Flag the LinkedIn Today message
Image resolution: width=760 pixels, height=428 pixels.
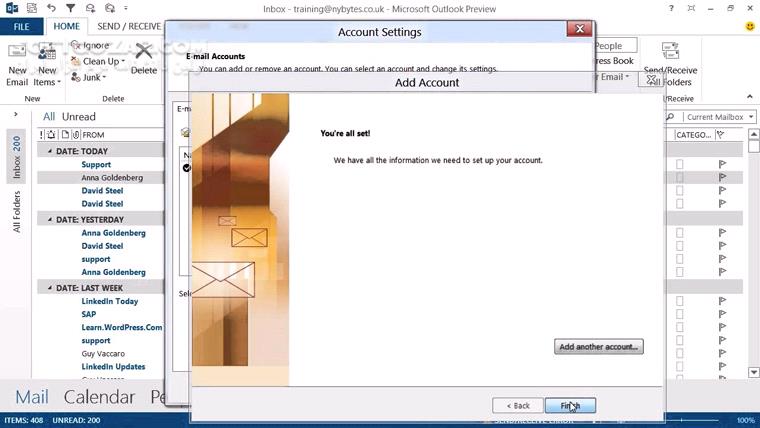pyautogui.click(x=722, y=301)
